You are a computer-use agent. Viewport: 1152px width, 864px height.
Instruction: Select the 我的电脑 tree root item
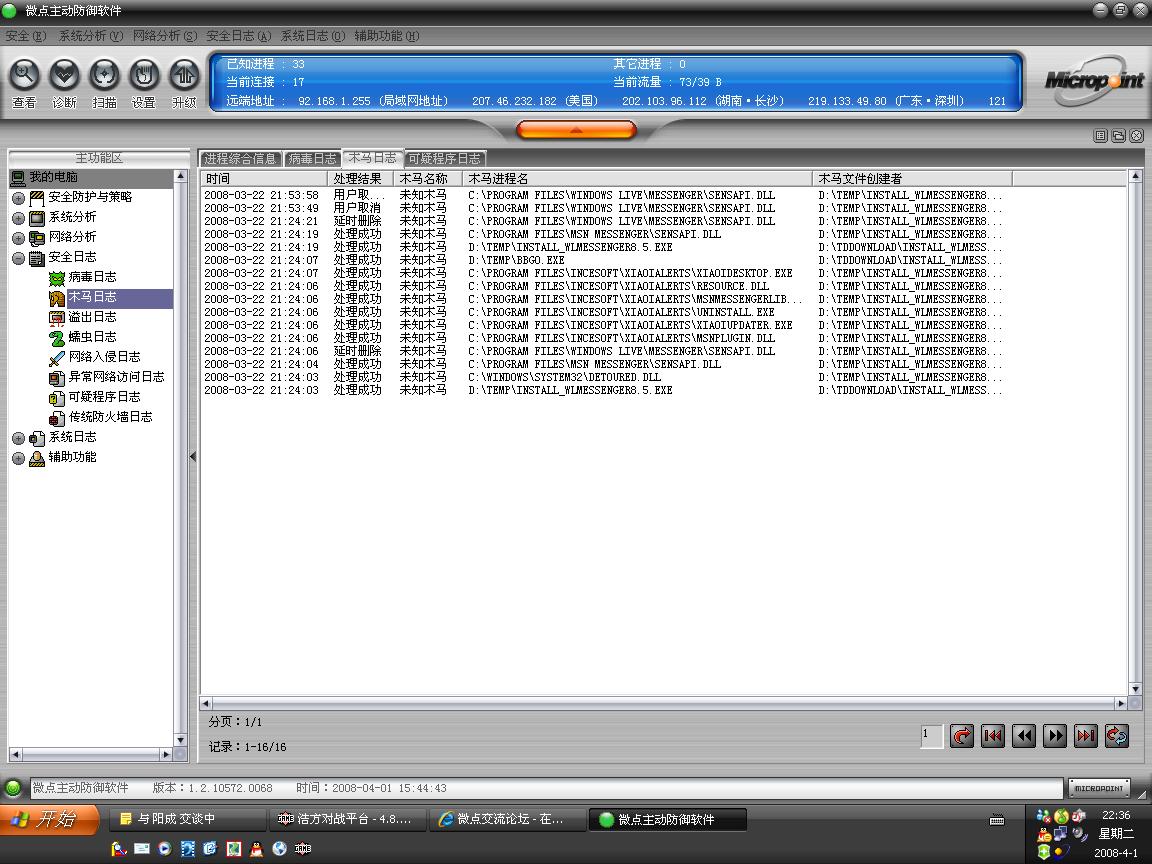91,178
